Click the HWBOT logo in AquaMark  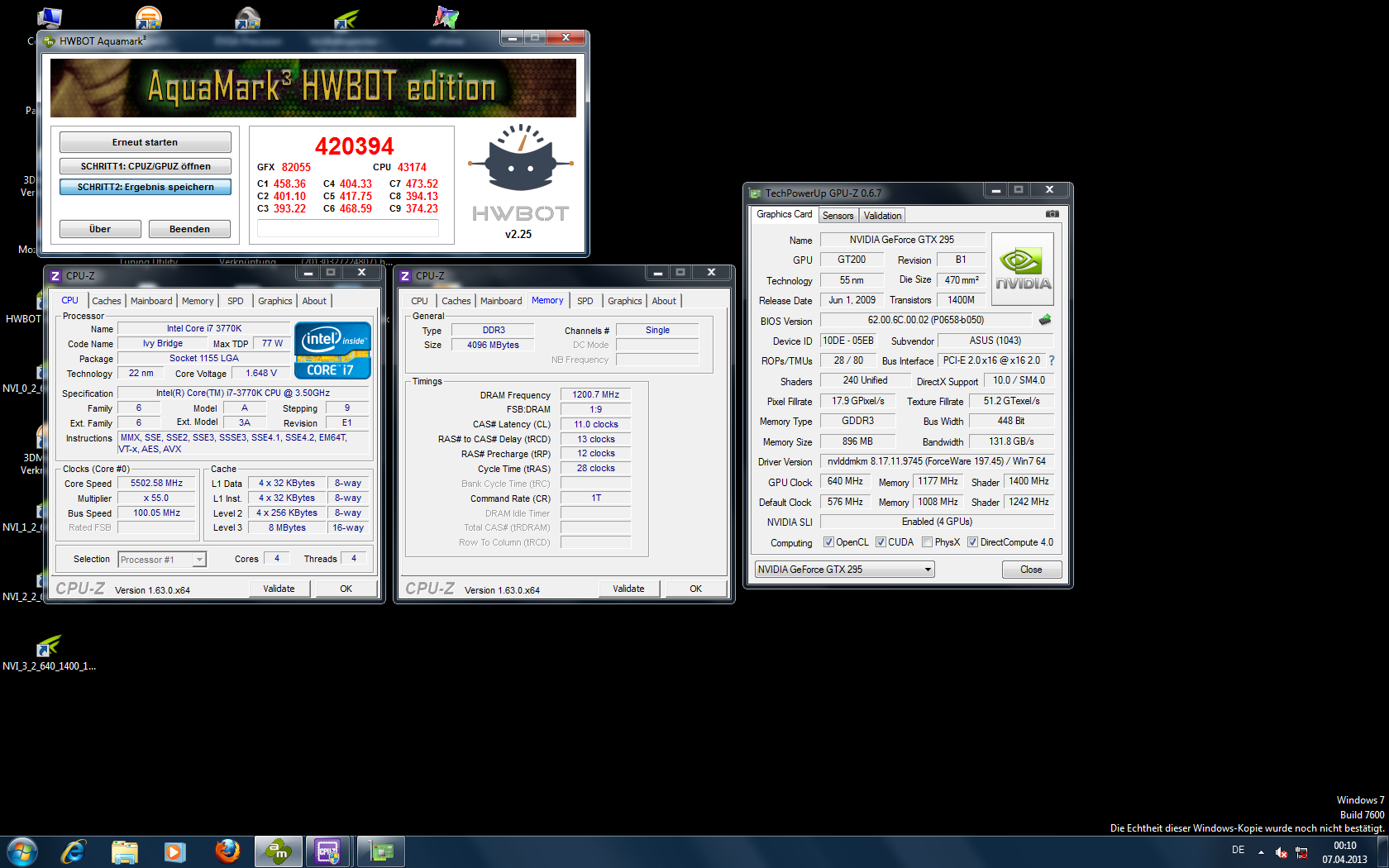(x=520, y=174)
